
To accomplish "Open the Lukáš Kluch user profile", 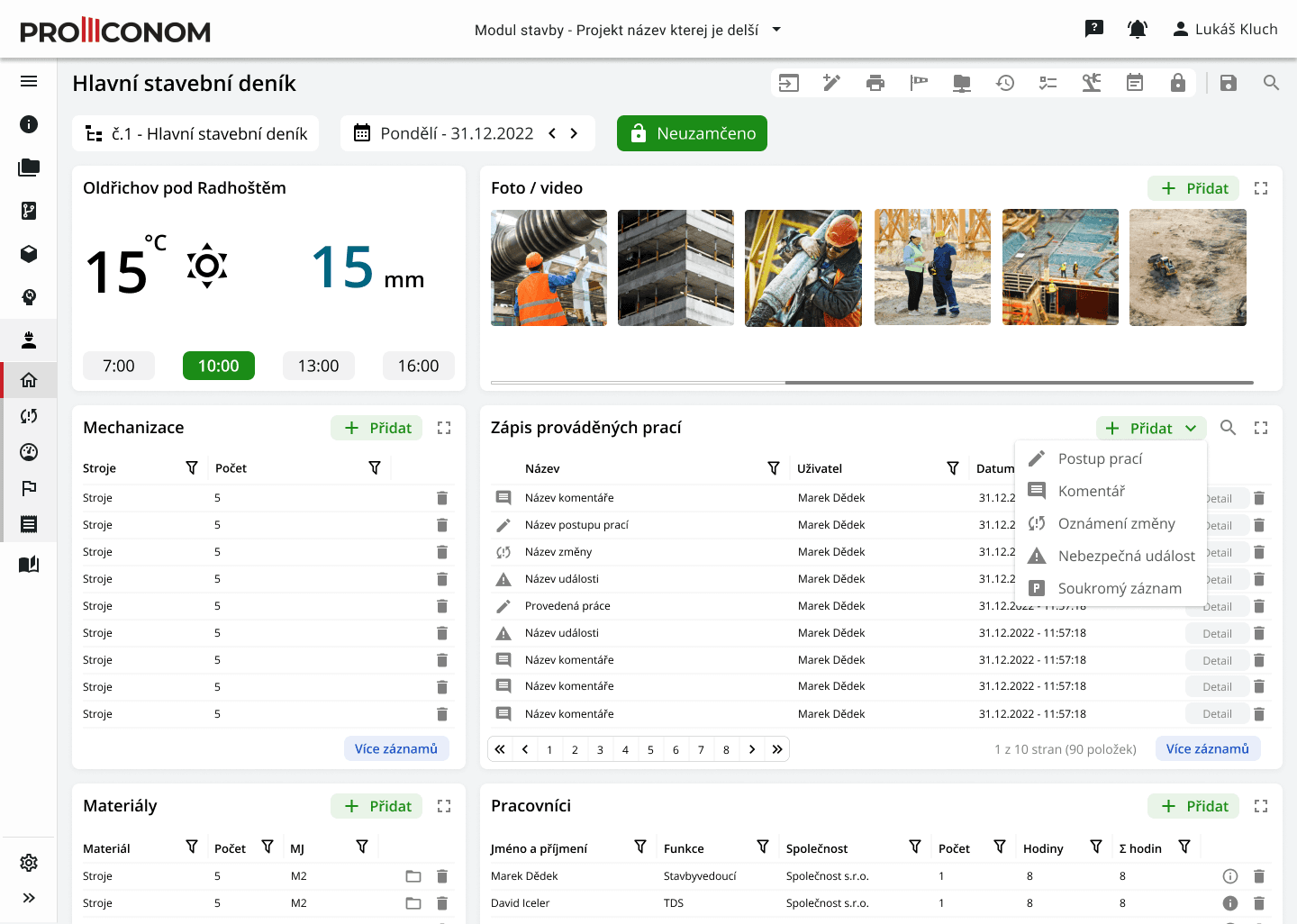I will (x=1225, y=29).
